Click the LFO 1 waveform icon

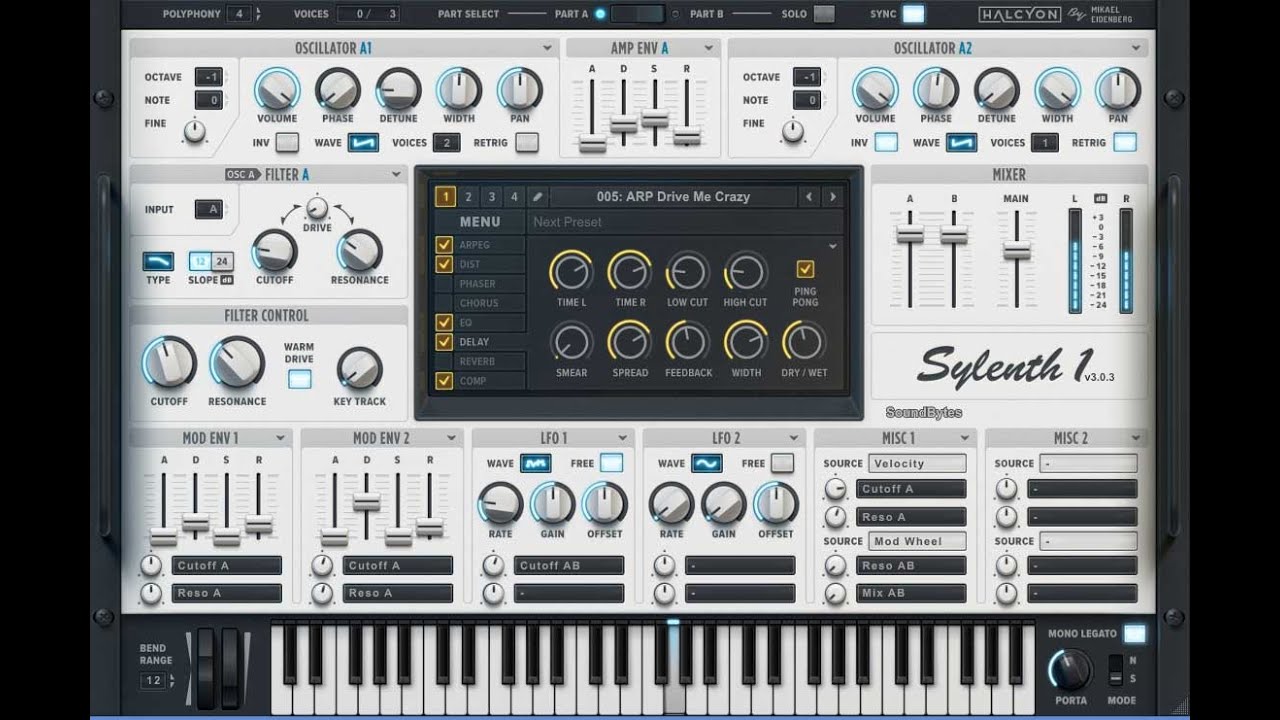(x=536, y=464)
